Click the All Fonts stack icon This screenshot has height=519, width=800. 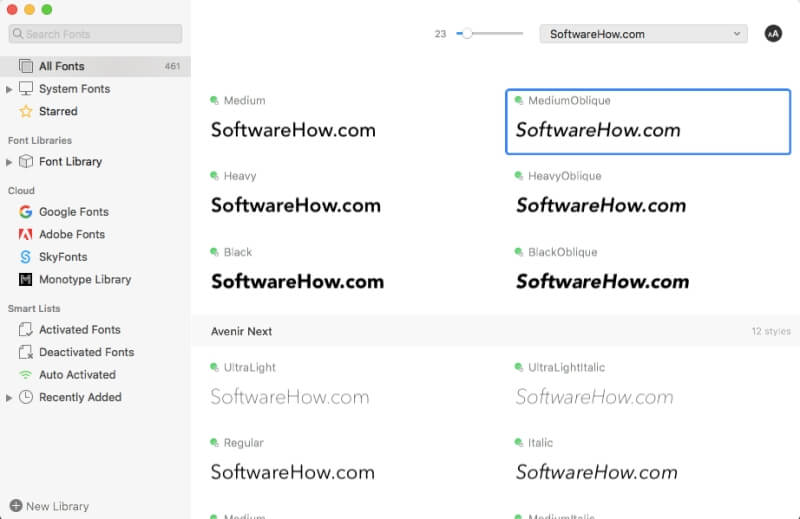pos(26,66)
